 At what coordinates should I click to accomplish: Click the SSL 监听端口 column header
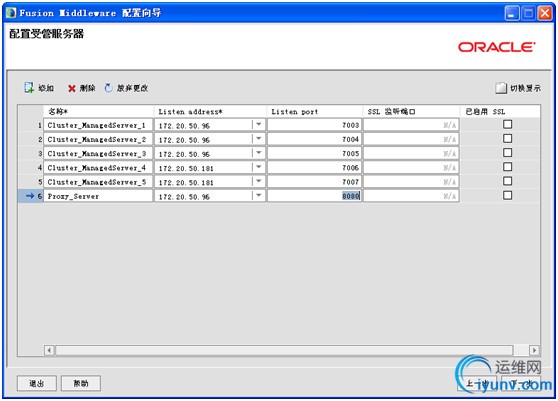click(411, 111)
